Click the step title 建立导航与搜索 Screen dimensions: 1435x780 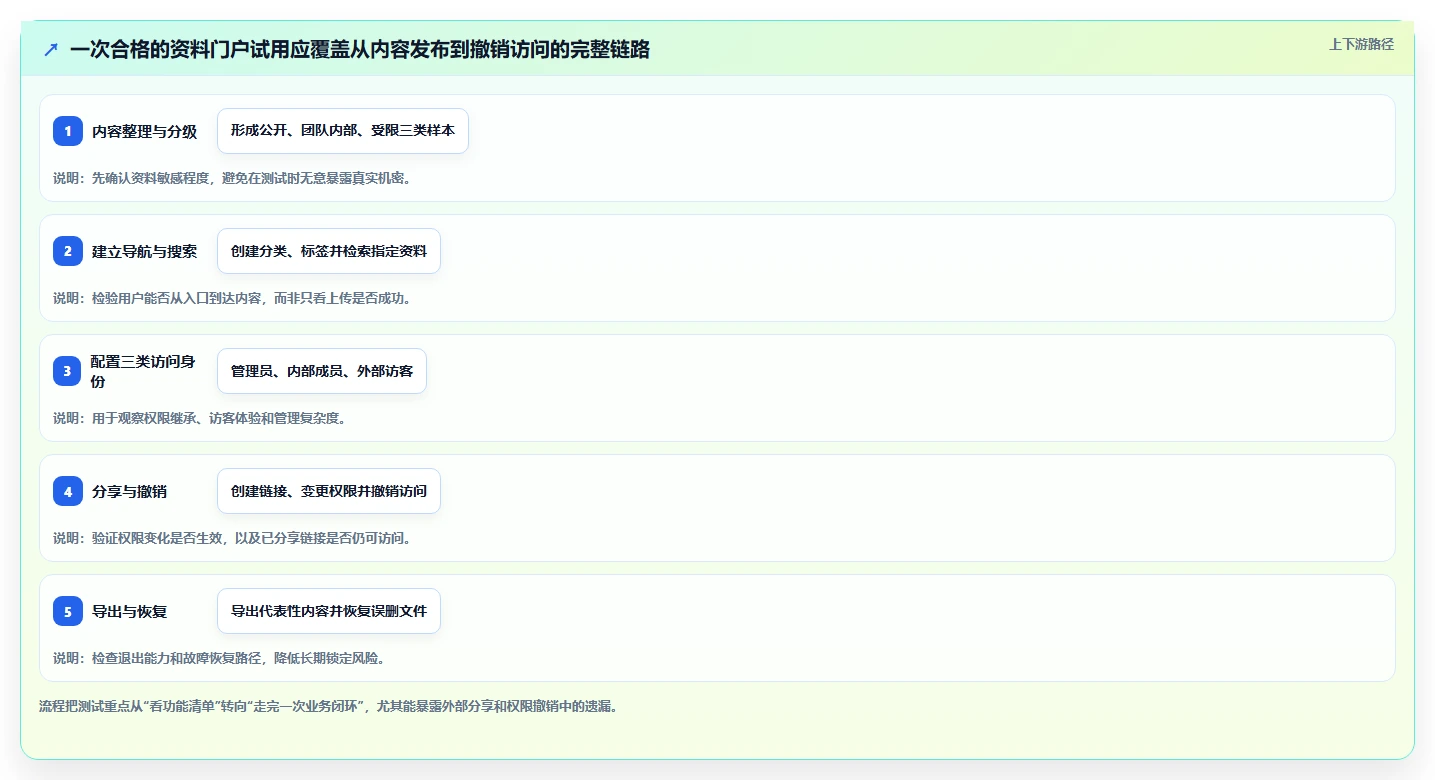(144, 251)
